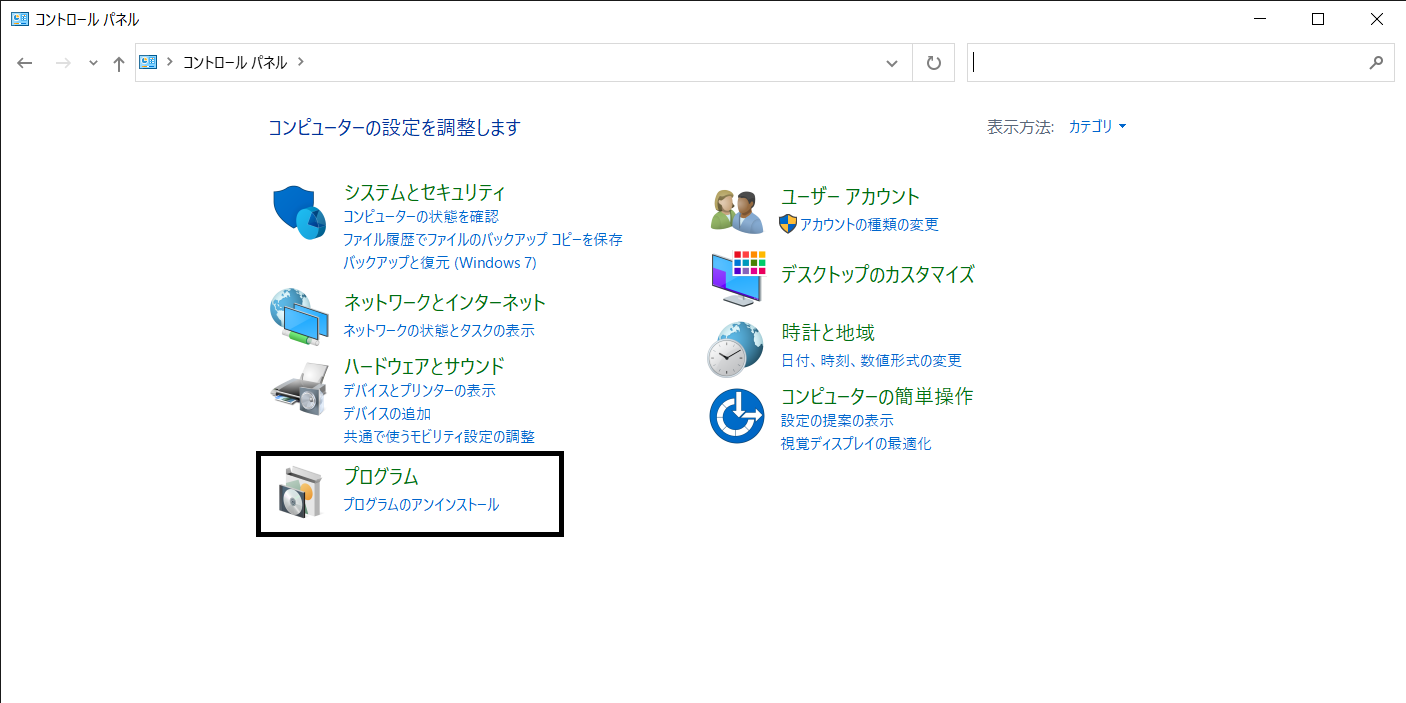Open the システムとセキュリティ heading link

[x=424, y=192]
